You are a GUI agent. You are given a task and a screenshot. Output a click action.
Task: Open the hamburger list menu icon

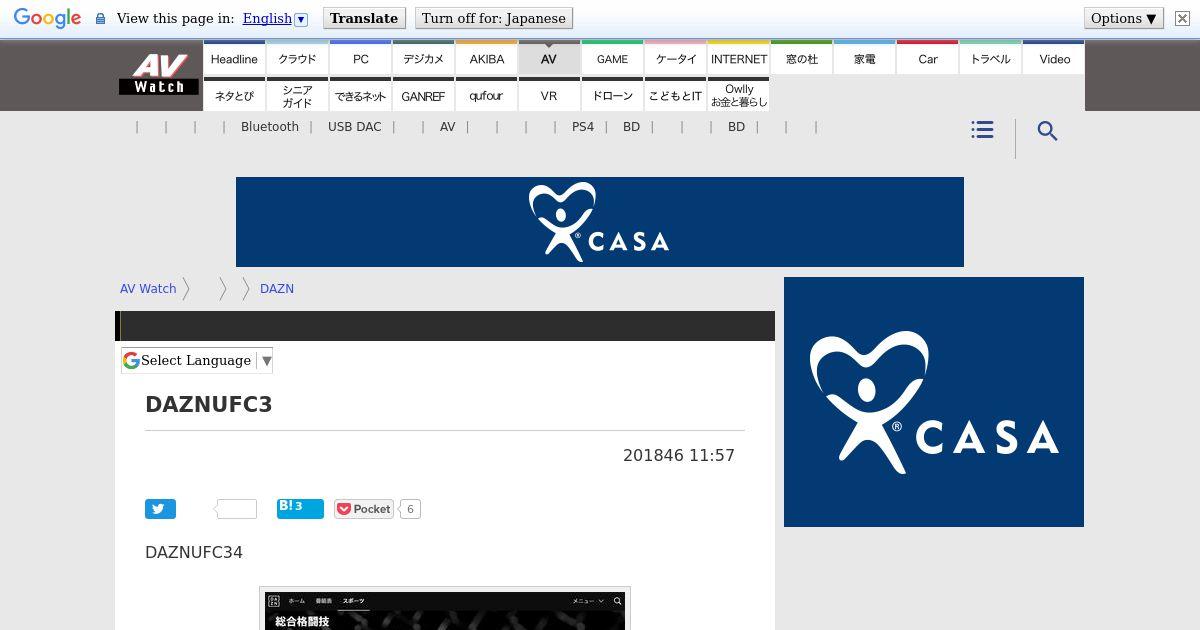click(x=982, y=130)
